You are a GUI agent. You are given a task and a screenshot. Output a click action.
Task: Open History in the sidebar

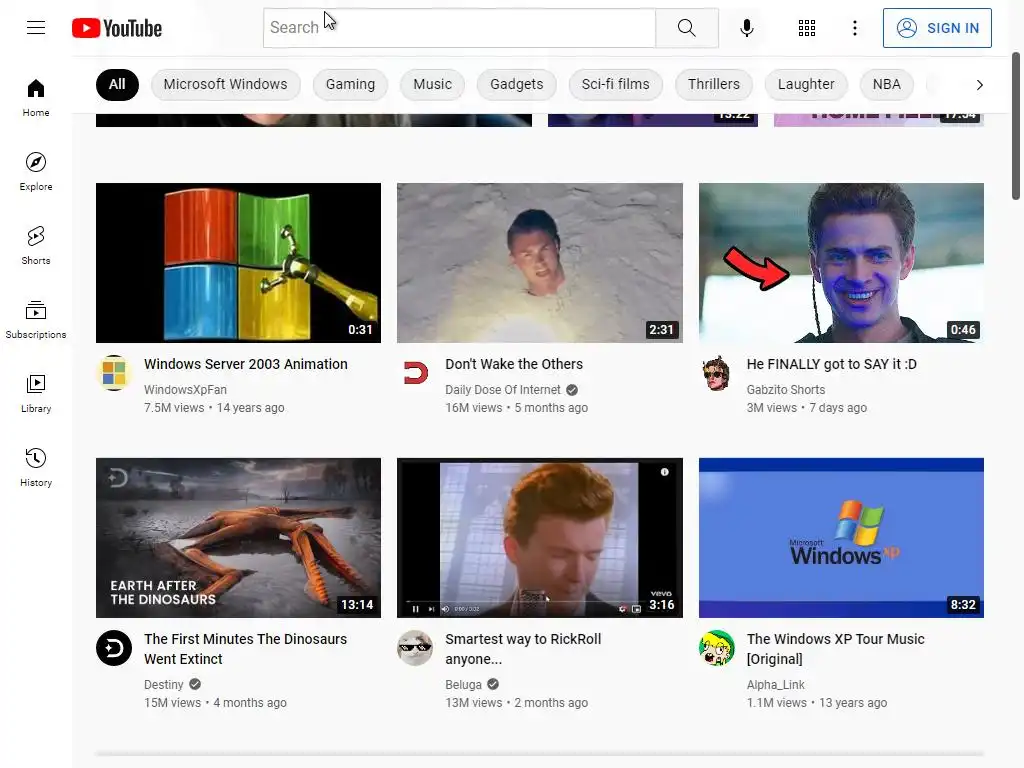[x=36, y=467]
